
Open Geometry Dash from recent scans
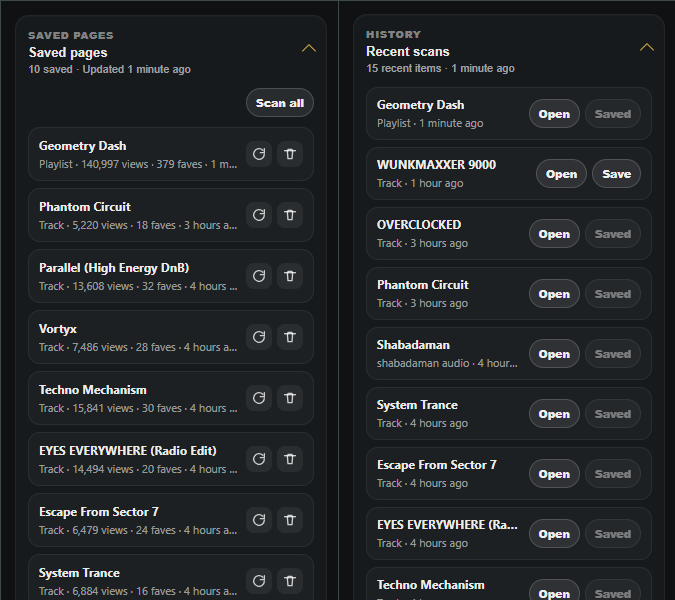click(554, 114)
